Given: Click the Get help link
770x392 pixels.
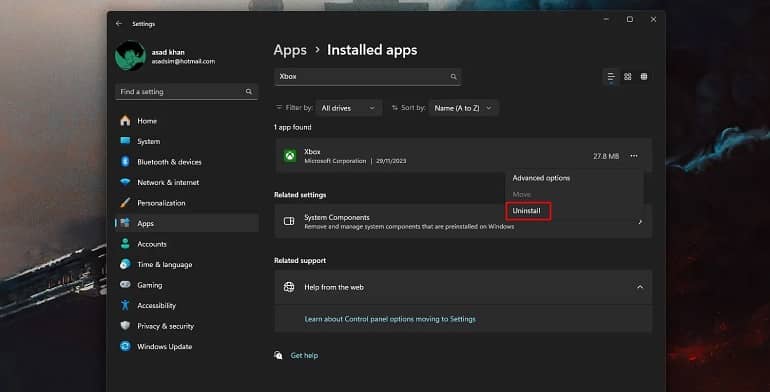Looking at the screenshot, I should [x=304, y=355].
